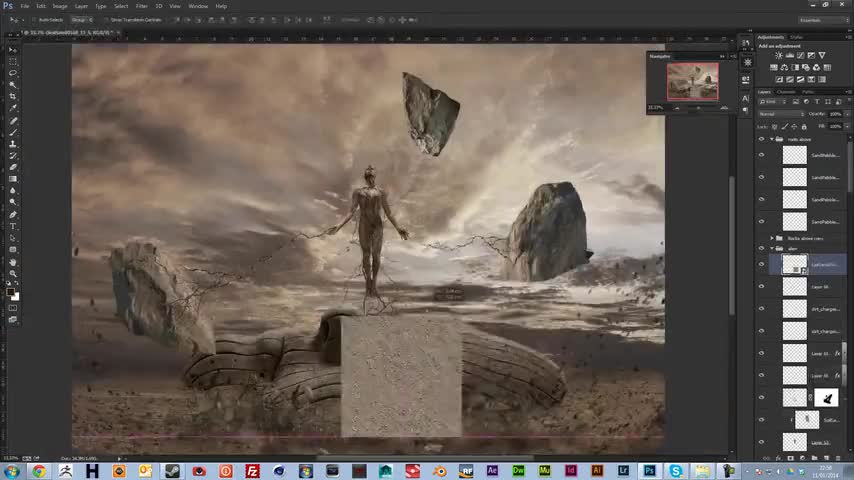Hide the top 'rocks above' group
The width and height of the screenshot is (854, 480).
[x=761, y=139]
